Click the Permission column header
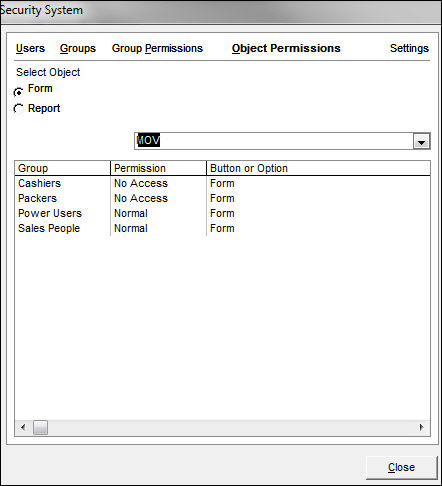Viewport: 442px width, 486px height. coord(158,168)
